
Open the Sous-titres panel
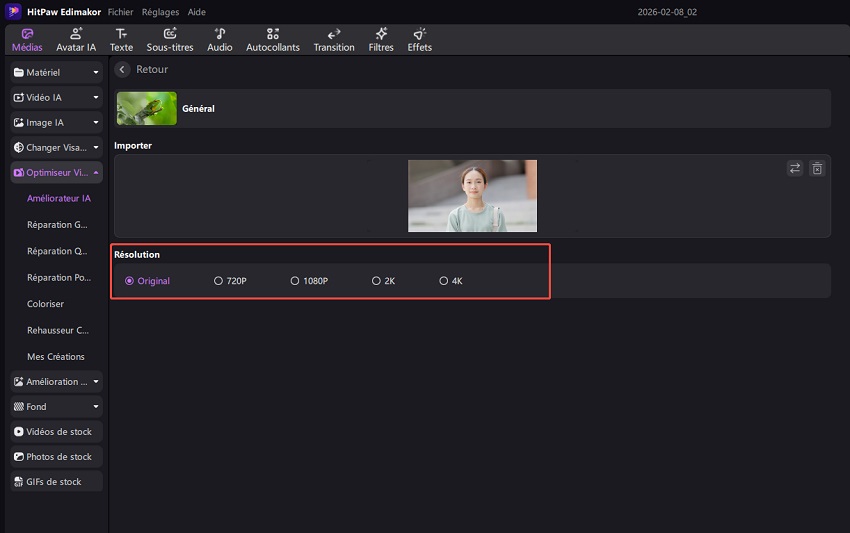170,40
